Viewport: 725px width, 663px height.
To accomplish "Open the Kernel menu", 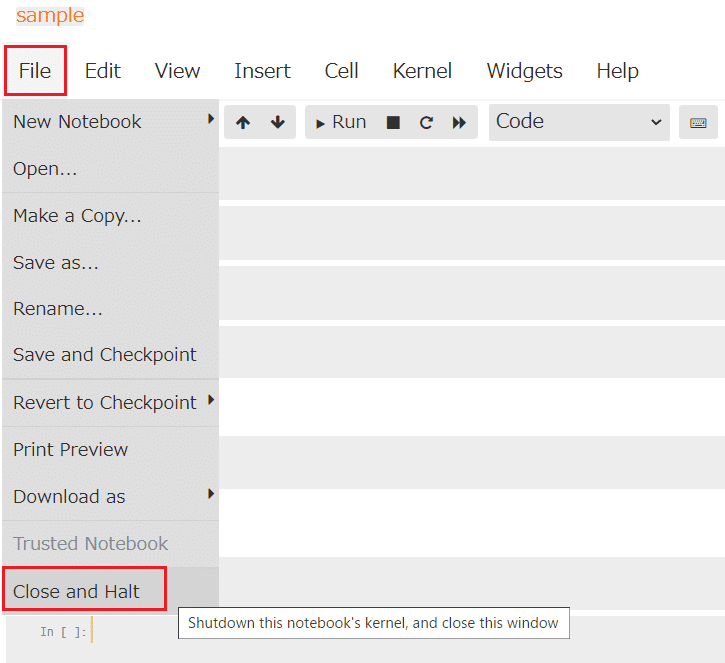I will coord(422,71).
